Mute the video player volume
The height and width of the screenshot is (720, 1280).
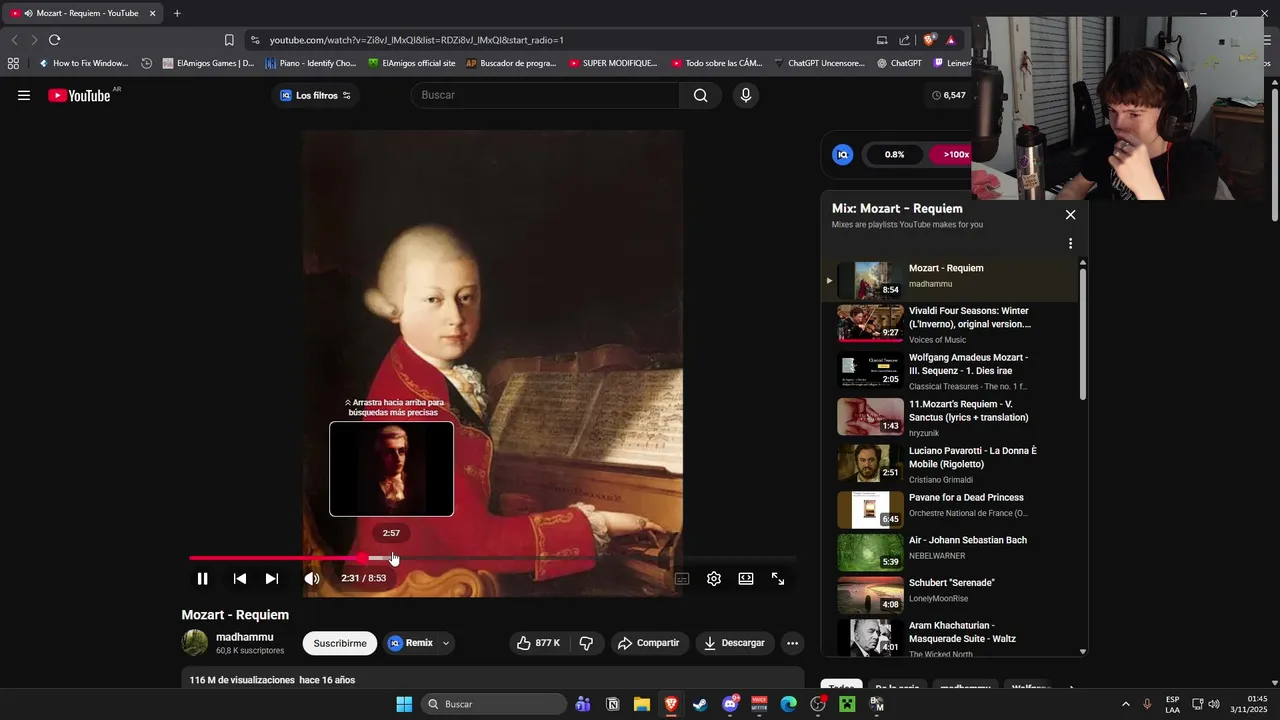(312, 579)
